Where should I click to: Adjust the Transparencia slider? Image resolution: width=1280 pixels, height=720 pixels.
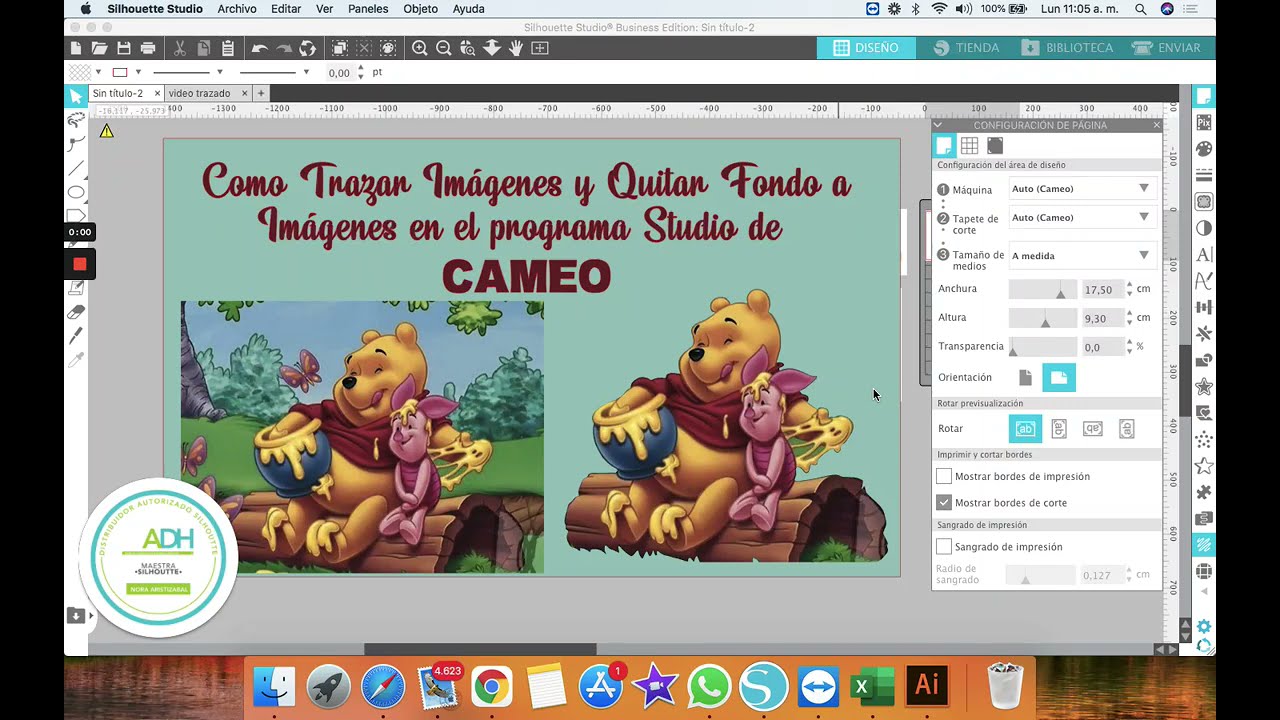[1043, 347]
